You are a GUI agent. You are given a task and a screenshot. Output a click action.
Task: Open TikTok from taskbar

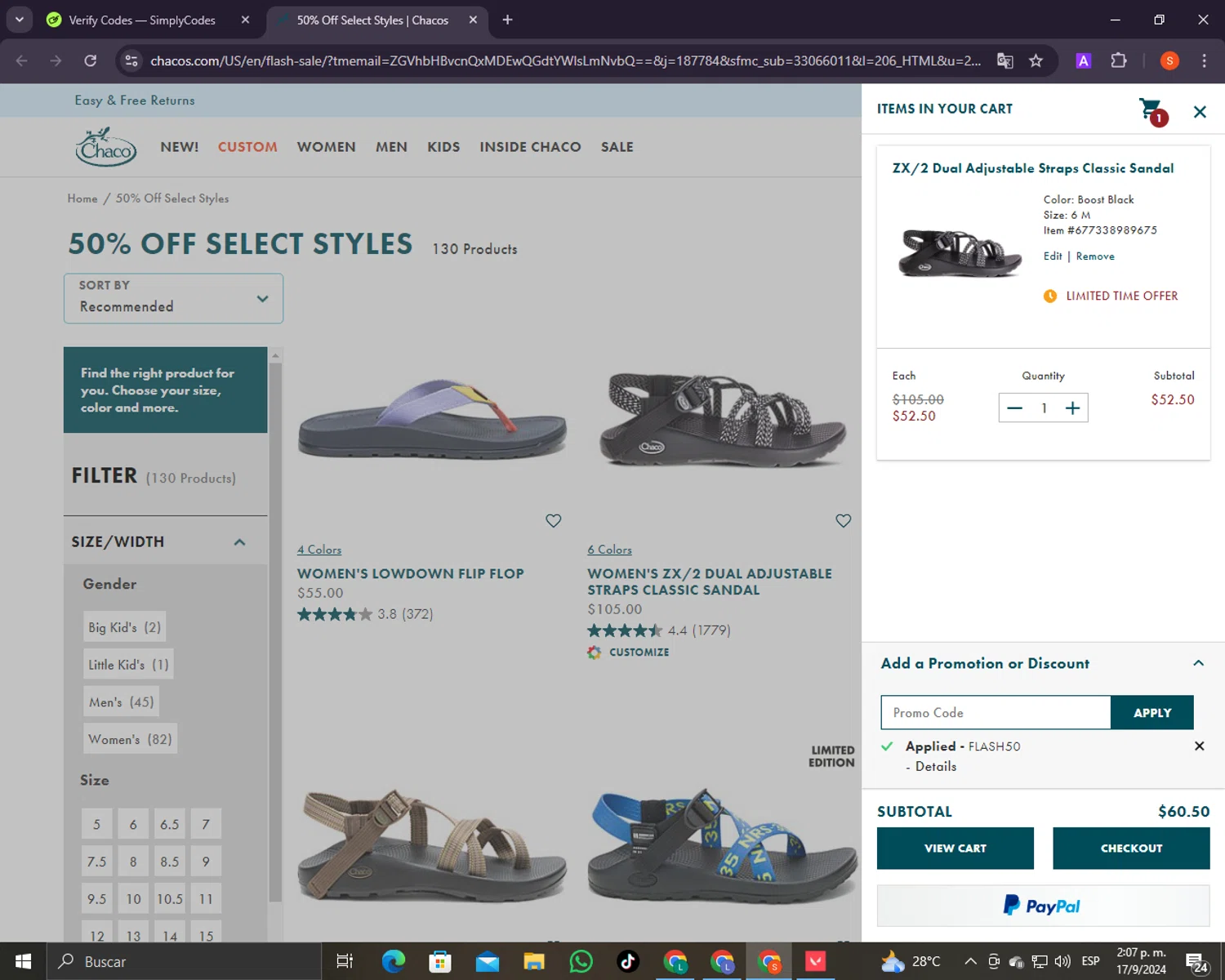(628, 961)
